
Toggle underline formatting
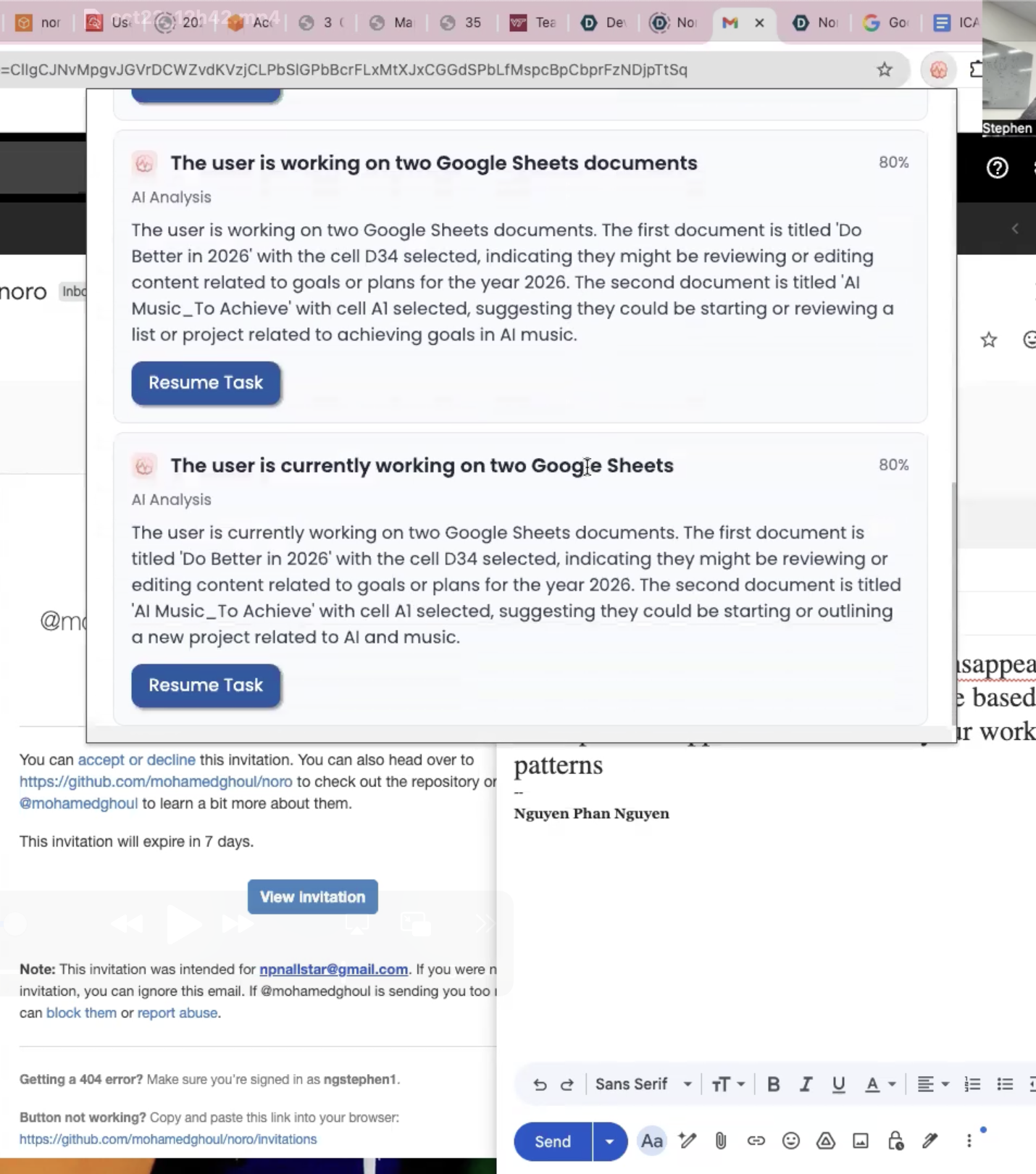839,1084
